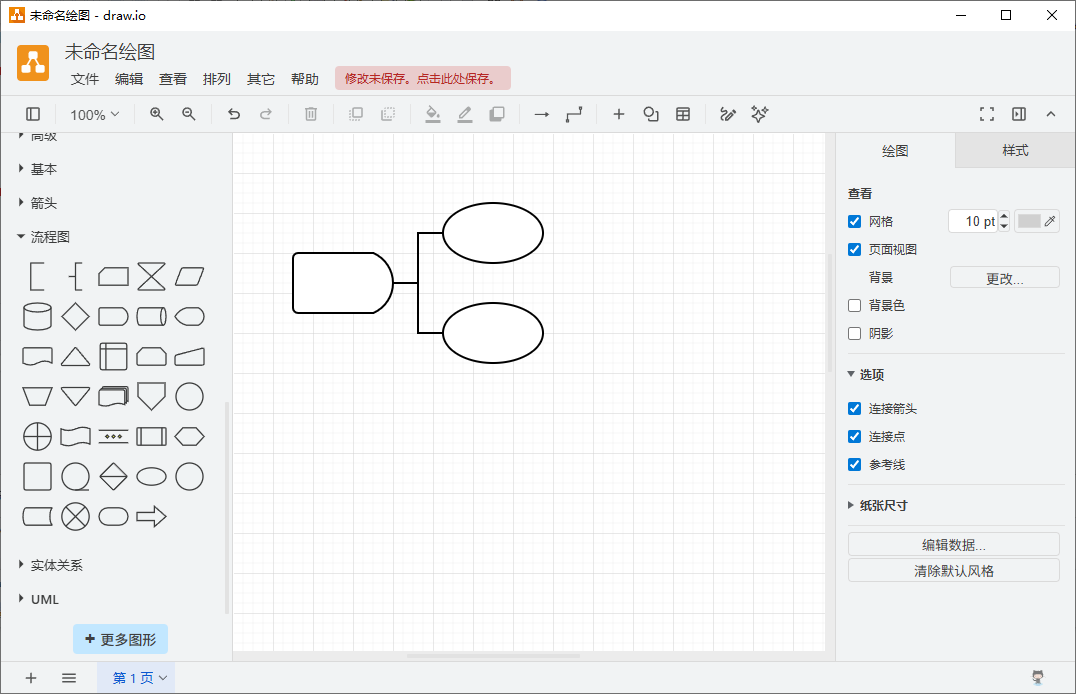Click the 更多图形 button
The height and width of the screenshot is (694, 1076).
121,639
